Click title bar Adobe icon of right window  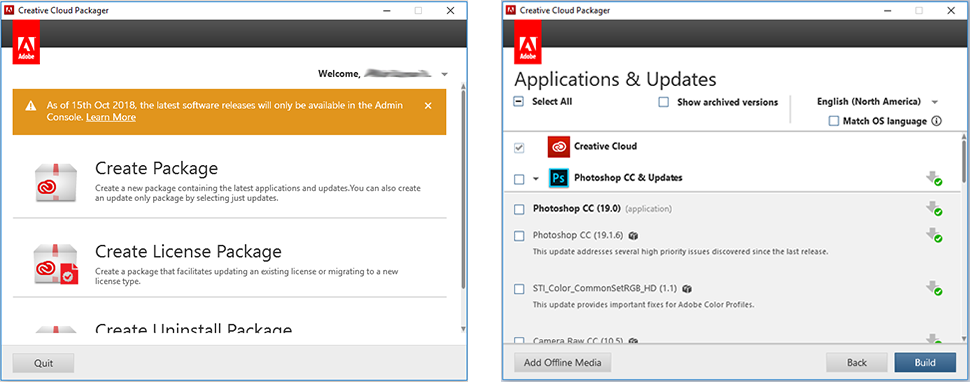[510, 10]
